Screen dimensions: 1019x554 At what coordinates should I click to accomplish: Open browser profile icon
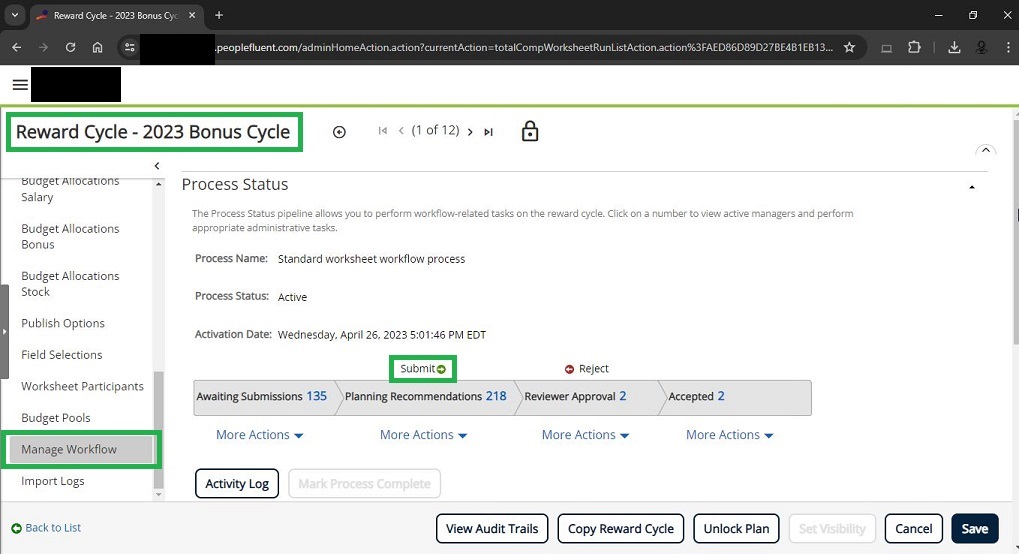(x=981, y=47)
